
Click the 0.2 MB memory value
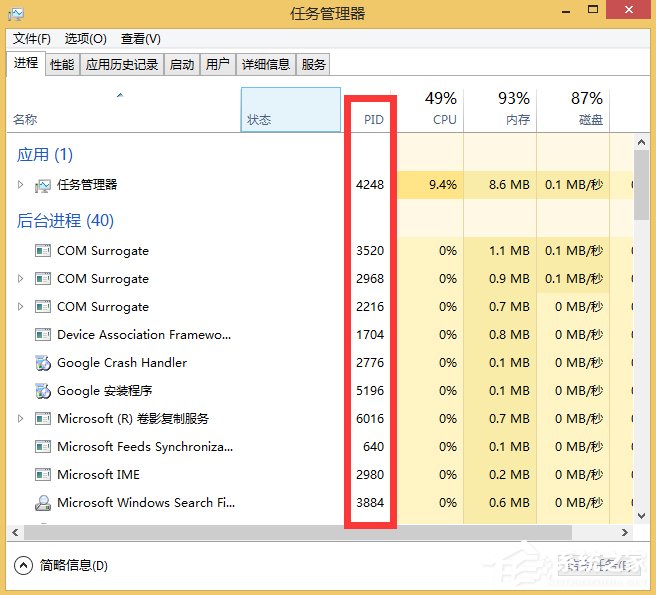tap(509, 474)
